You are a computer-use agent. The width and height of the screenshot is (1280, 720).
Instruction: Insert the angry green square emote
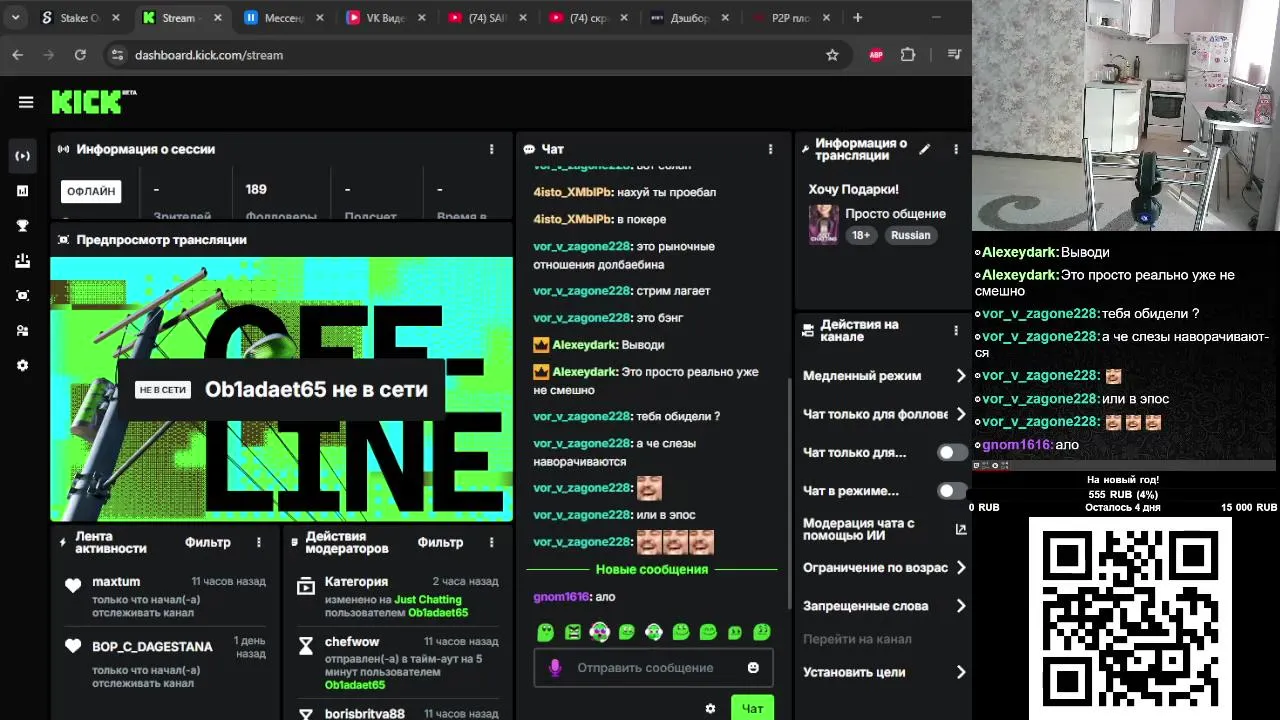coord(572,632)
